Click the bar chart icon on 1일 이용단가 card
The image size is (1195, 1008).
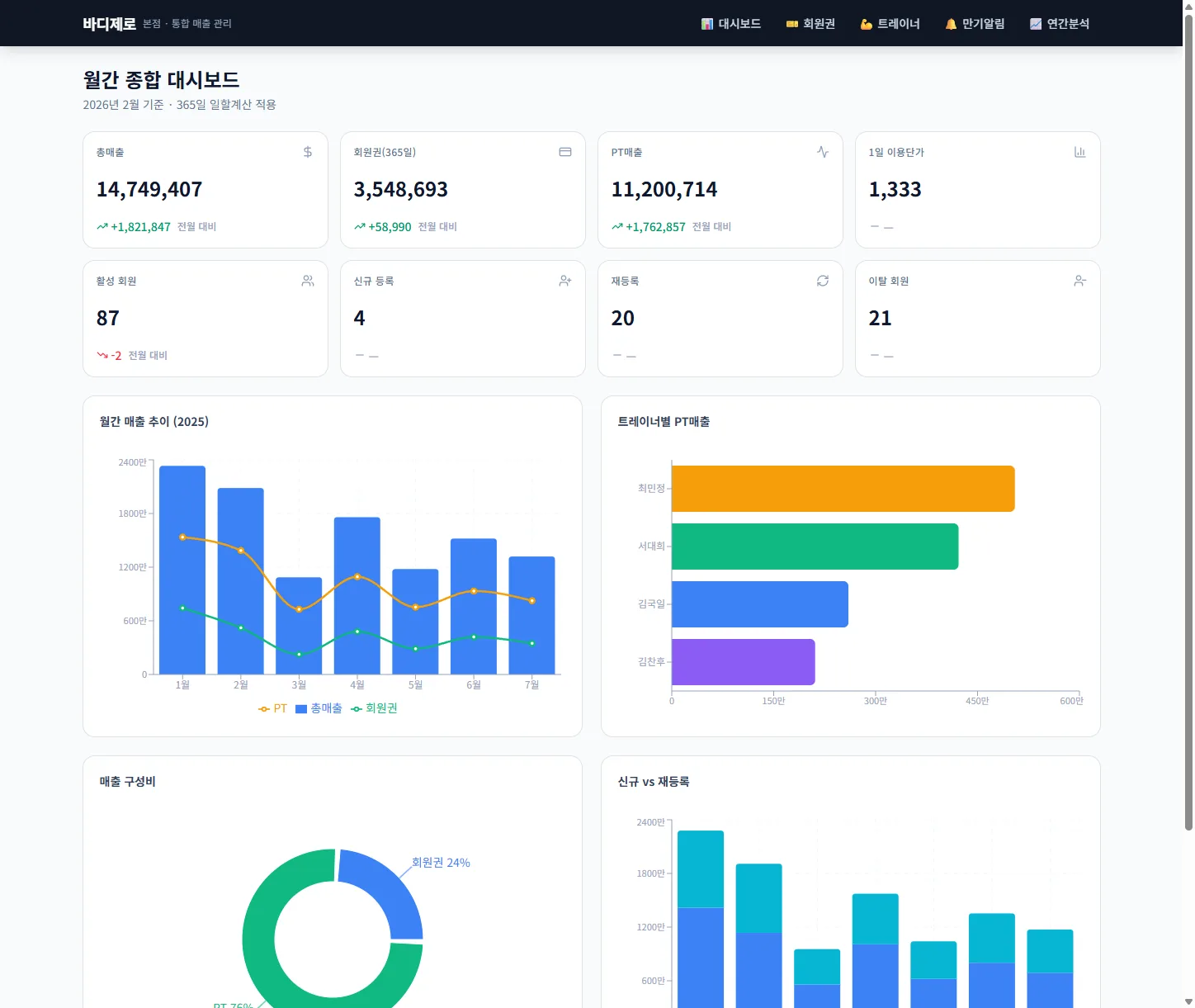click(x=1080, y=152)
